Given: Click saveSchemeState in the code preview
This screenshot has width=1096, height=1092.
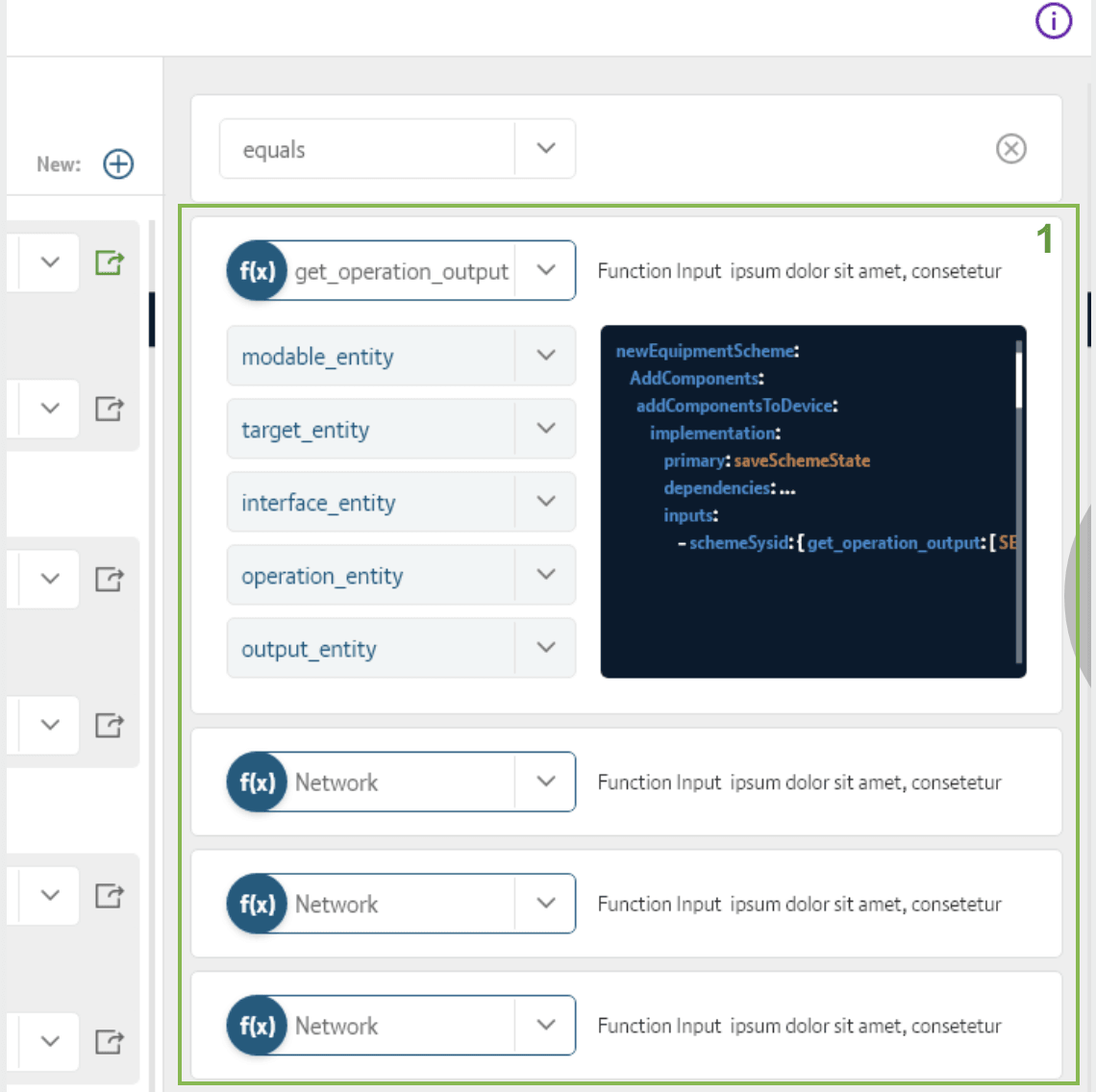Looking at the screenshot, I should click(802, 460).
